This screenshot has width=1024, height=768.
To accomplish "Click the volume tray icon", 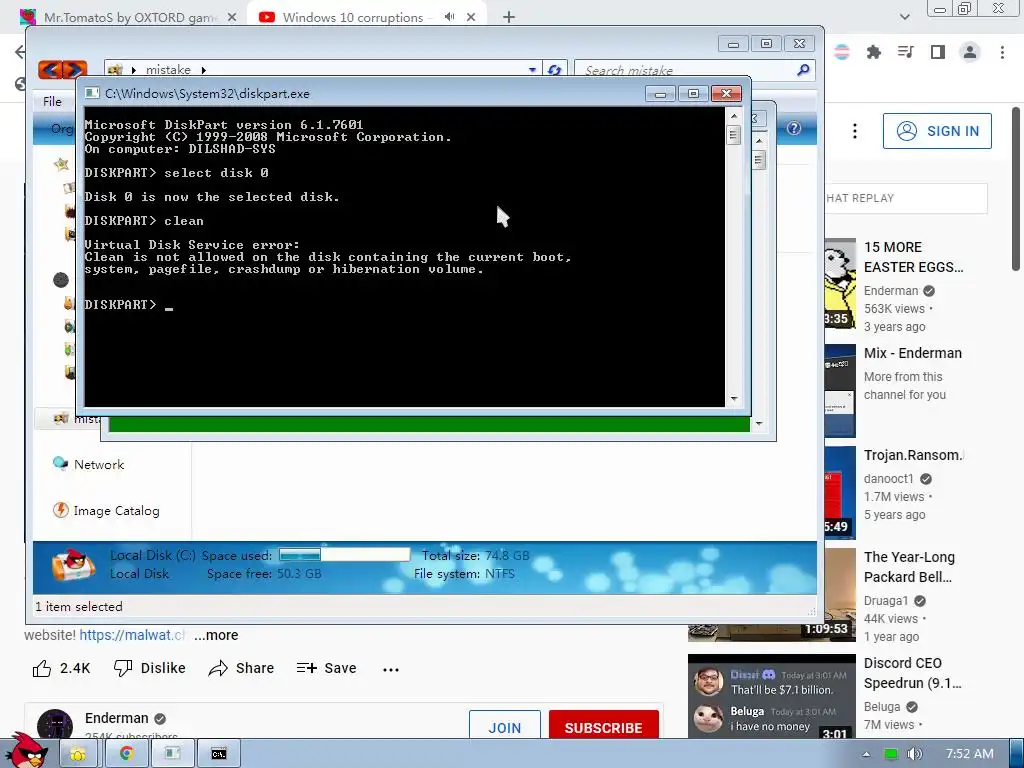I will [x=914, y=754].
